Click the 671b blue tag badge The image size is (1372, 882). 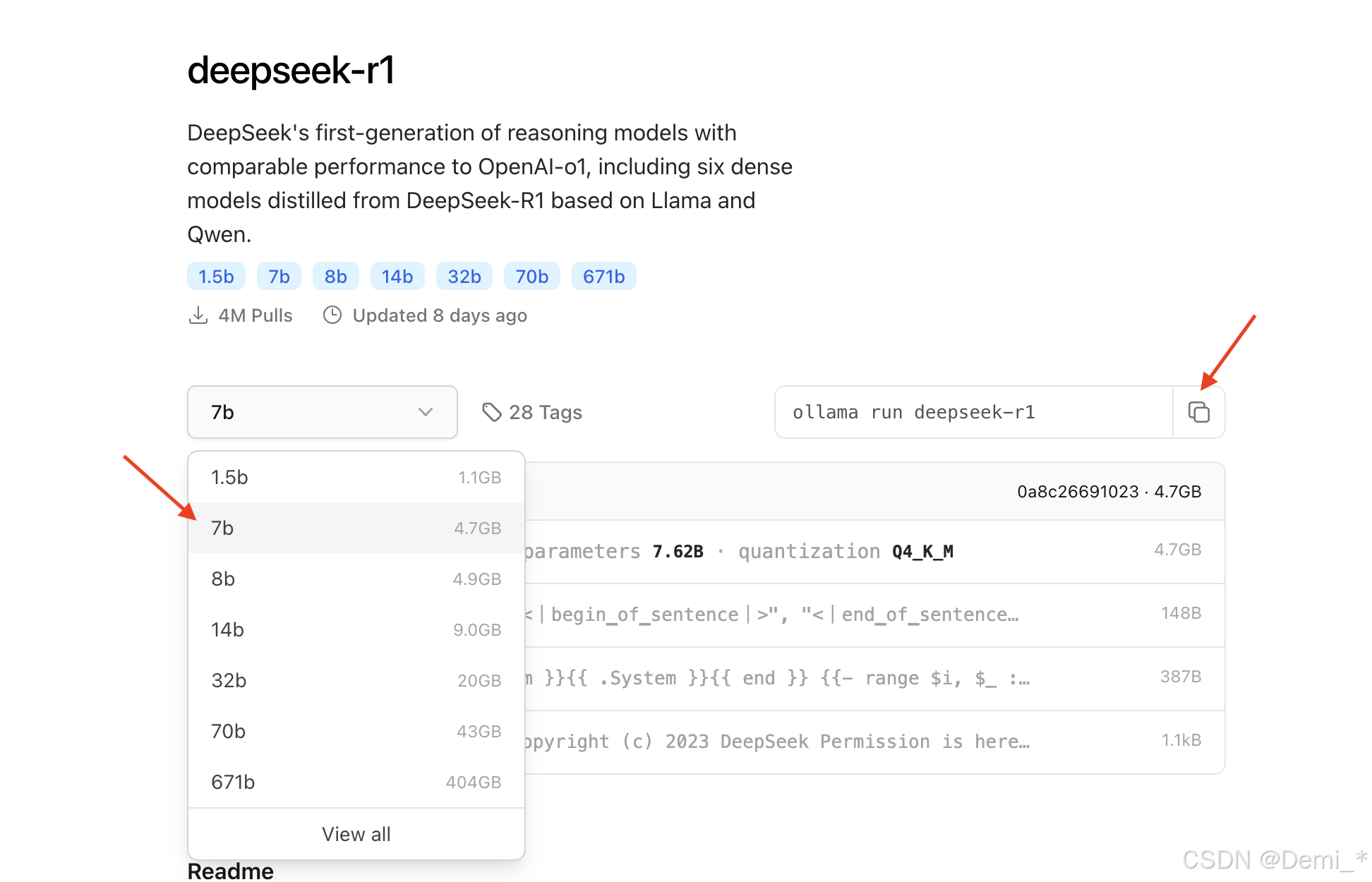(603, 277)
